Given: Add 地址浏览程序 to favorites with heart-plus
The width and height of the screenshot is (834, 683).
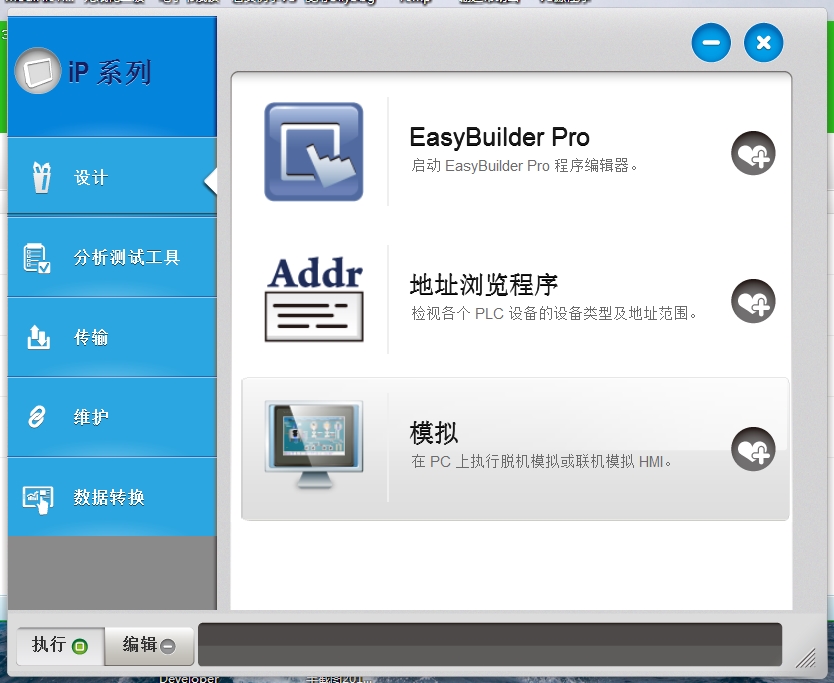Looking at the screenshot, I should [752, 301].
